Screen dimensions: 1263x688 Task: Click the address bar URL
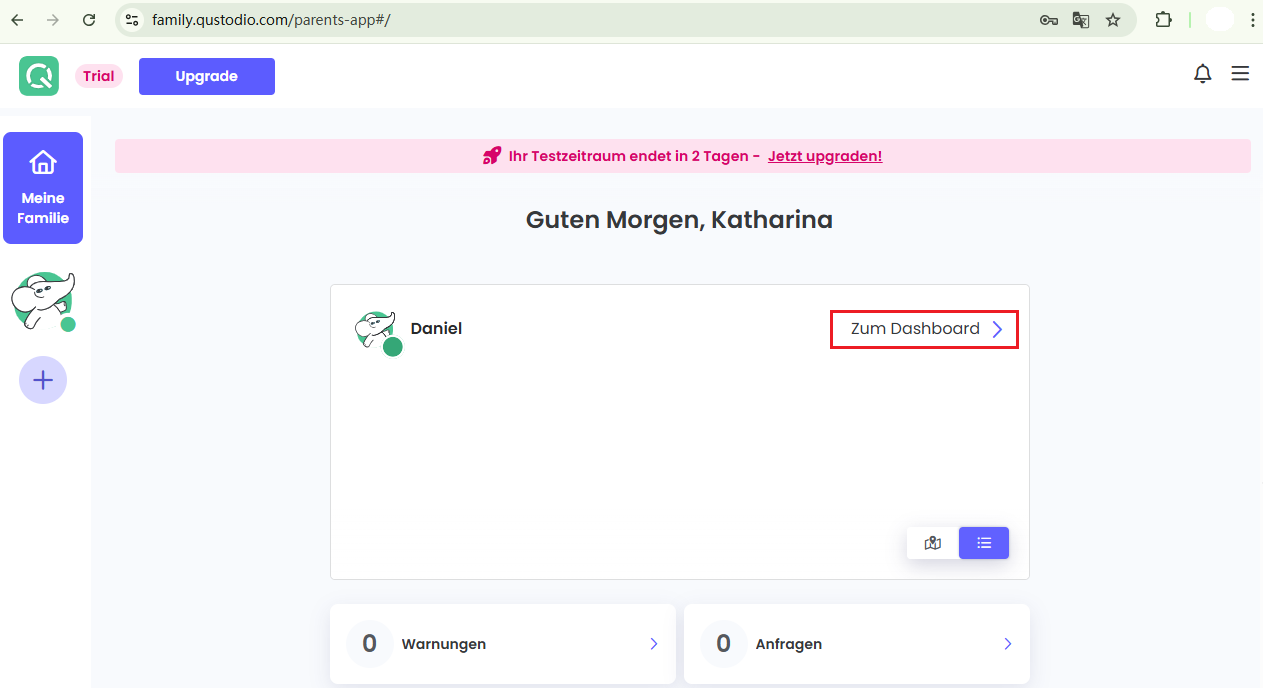[271, 20]
